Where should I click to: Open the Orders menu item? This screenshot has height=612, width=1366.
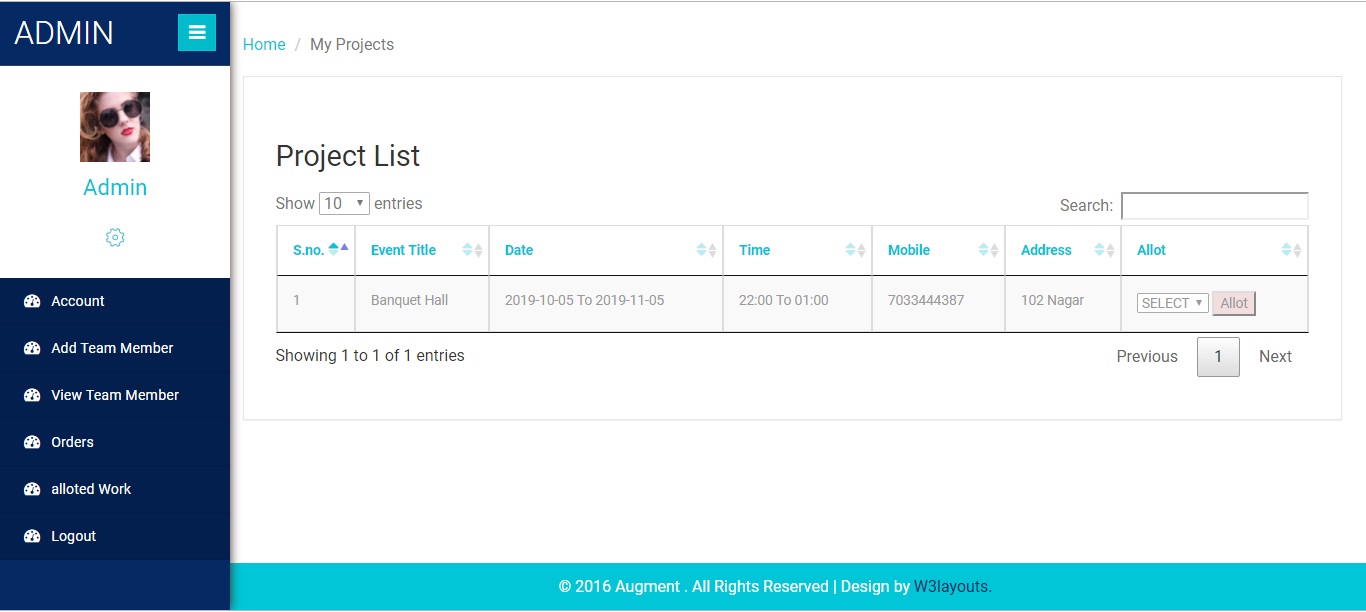tap(74, 442)
